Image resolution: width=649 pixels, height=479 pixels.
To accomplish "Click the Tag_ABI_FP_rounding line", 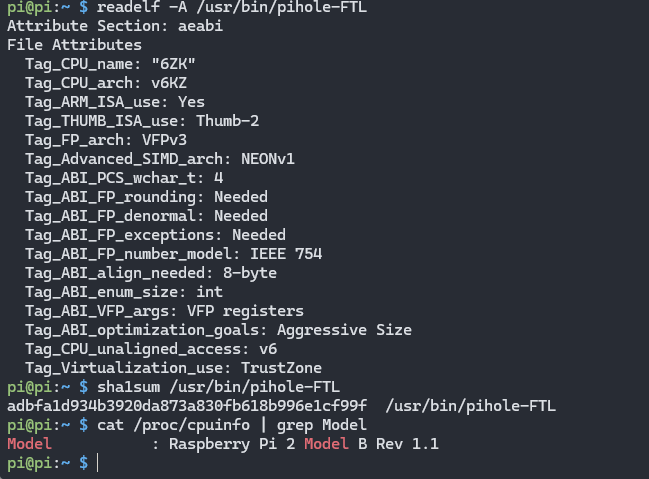I will tap(146, 197).
